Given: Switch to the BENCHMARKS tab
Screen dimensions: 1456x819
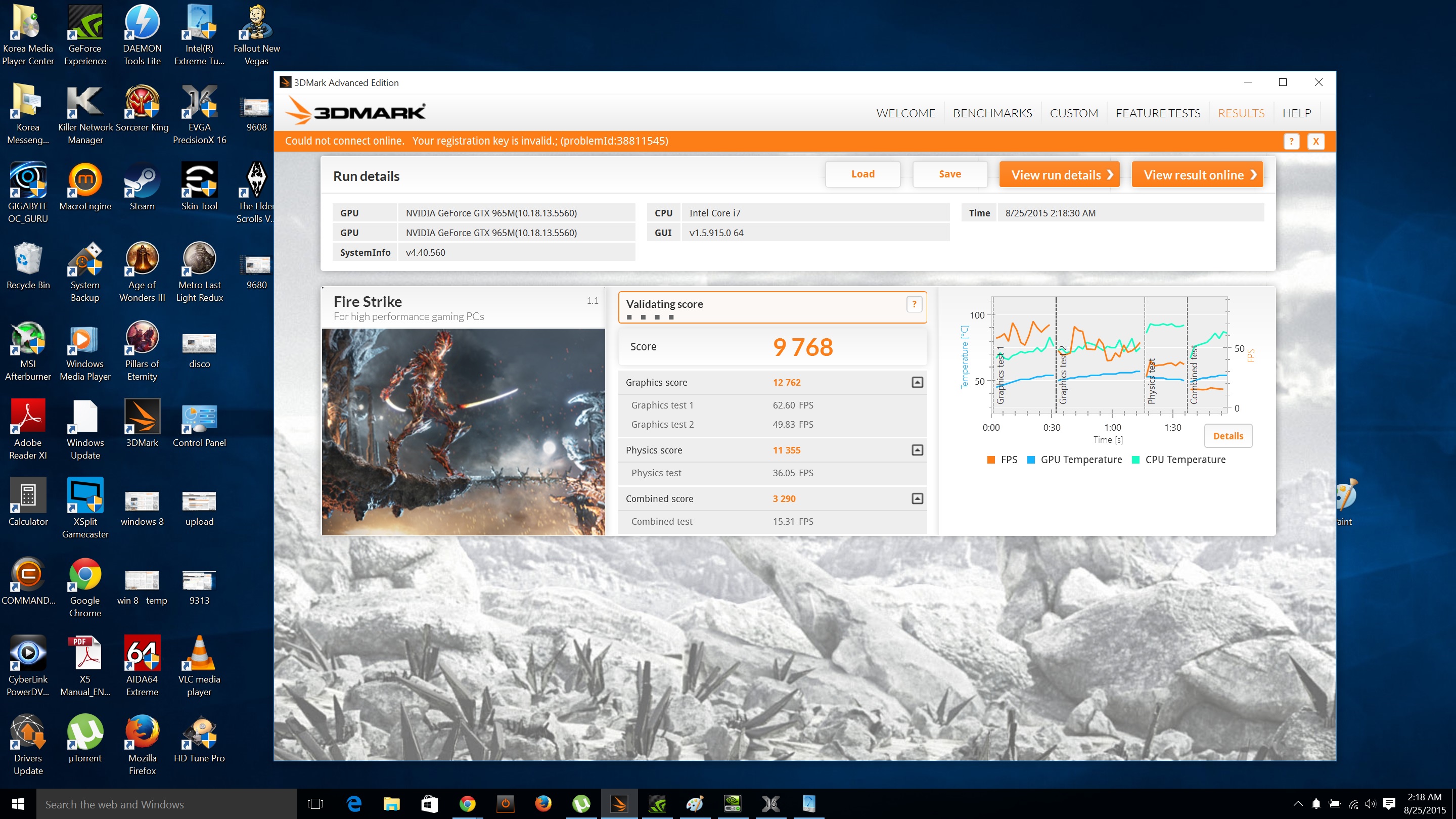Looking at the screenshot, I should [x=992, y=113].
